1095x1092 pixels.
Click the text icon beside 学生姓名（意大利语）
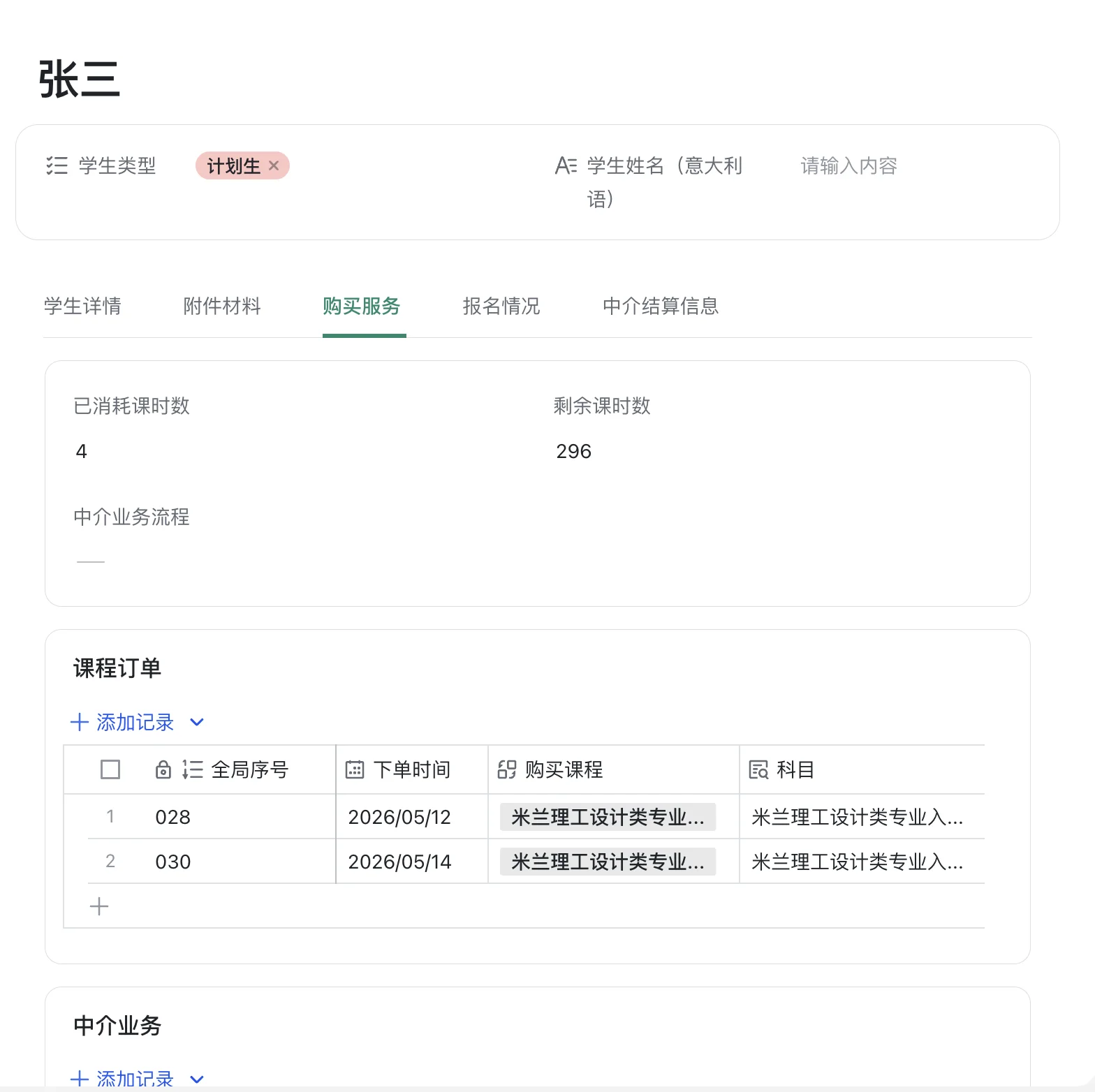[566, 165]
